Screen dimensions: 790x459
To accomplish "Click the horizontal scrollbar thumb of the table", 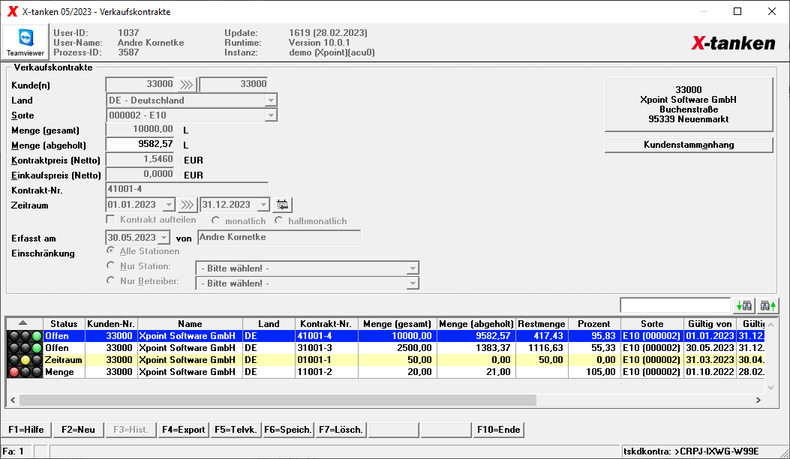I will point(278,400).
